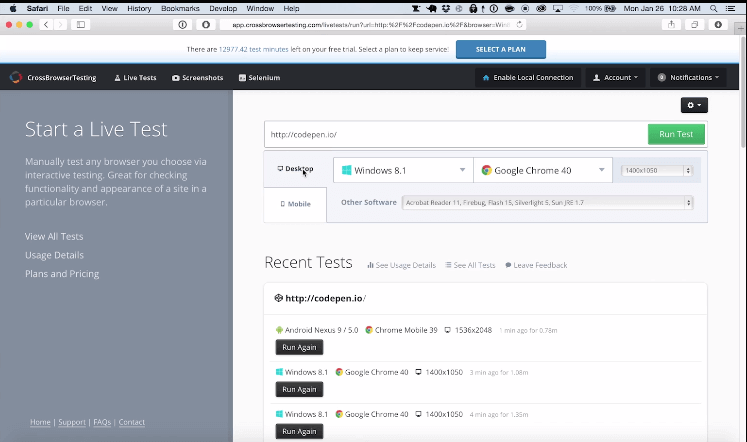Click the Support footer link
The height and width of the screenshot is (442, 747).
tap(72, 422)
